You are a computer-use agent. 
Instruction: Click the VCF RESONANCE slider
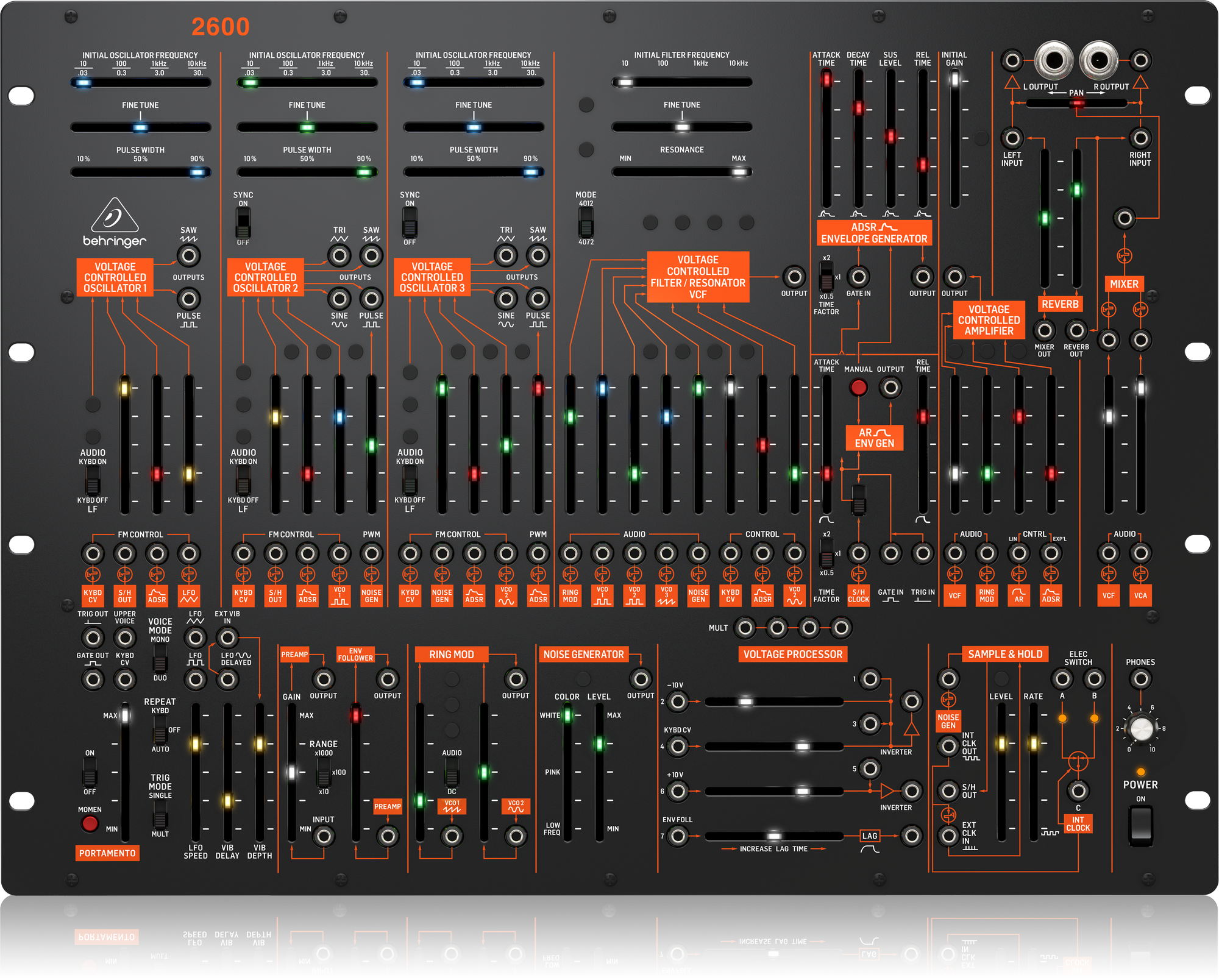(739, 172)
